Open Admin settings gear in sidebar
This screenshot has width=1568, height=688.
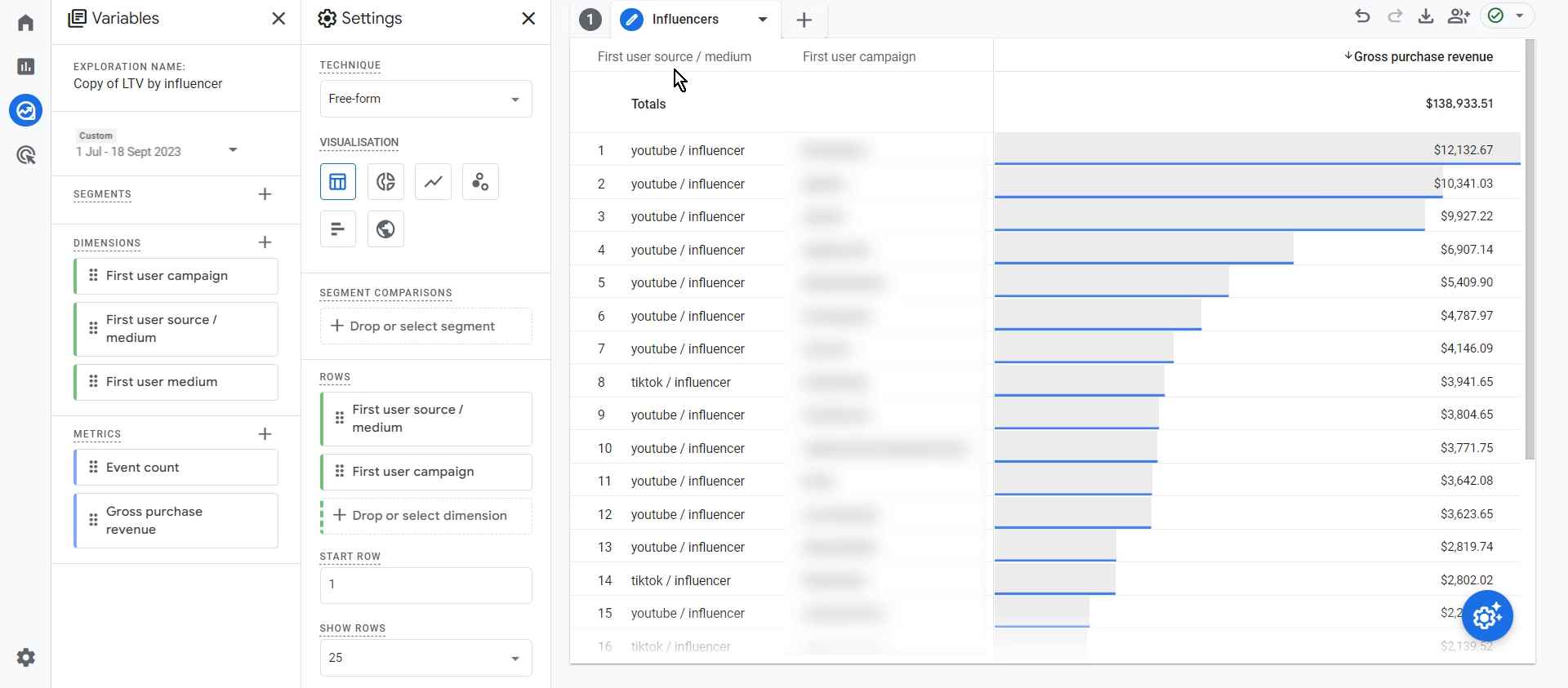click(25, 657)
